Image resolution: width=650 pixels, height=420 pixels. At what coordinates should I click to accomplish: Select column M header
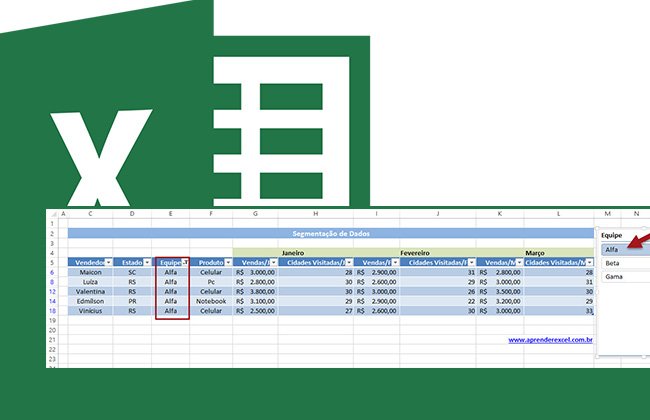point(607,214)
